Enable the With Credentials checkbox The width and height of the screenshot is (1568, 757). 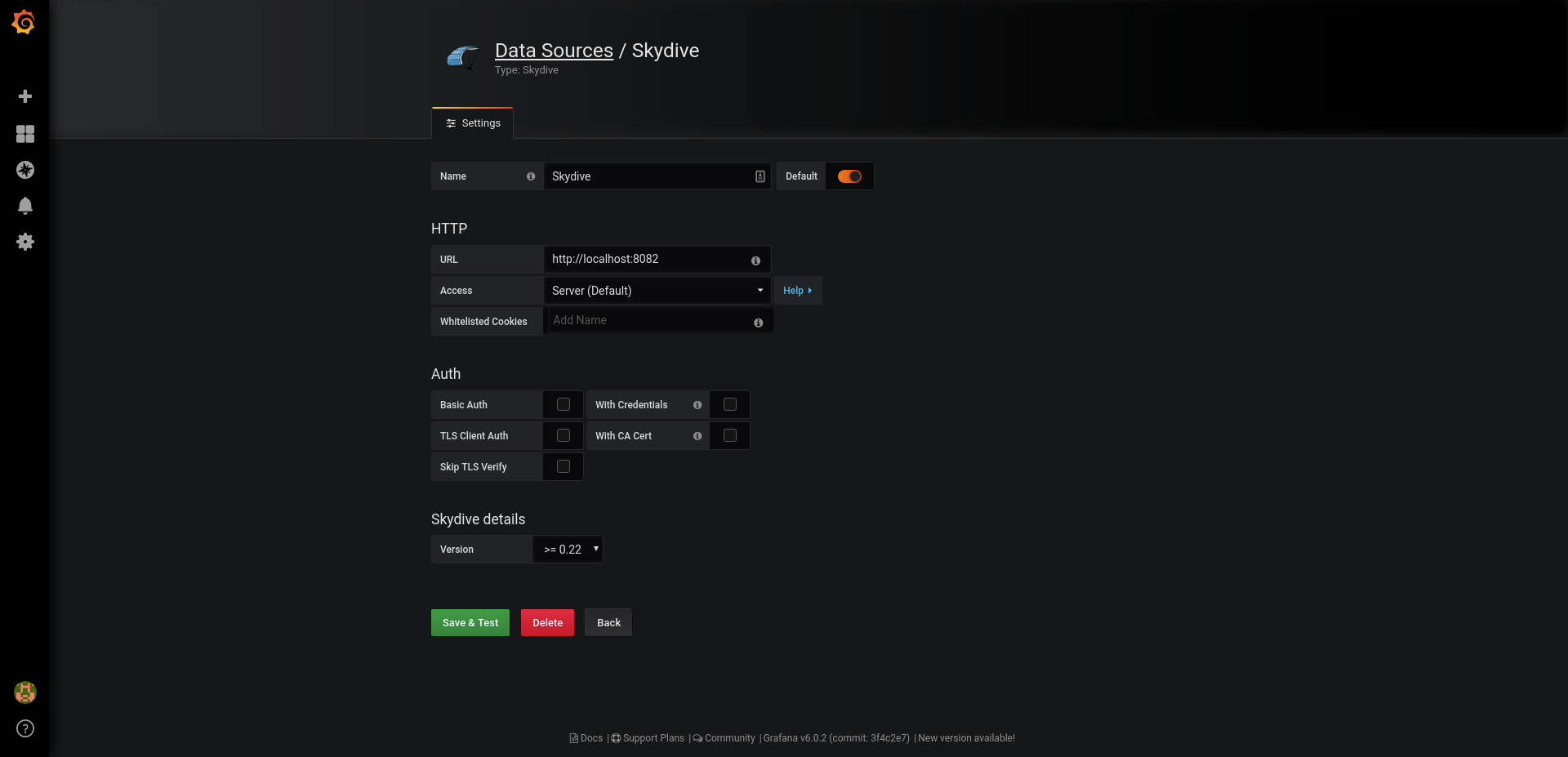point(730,404)
